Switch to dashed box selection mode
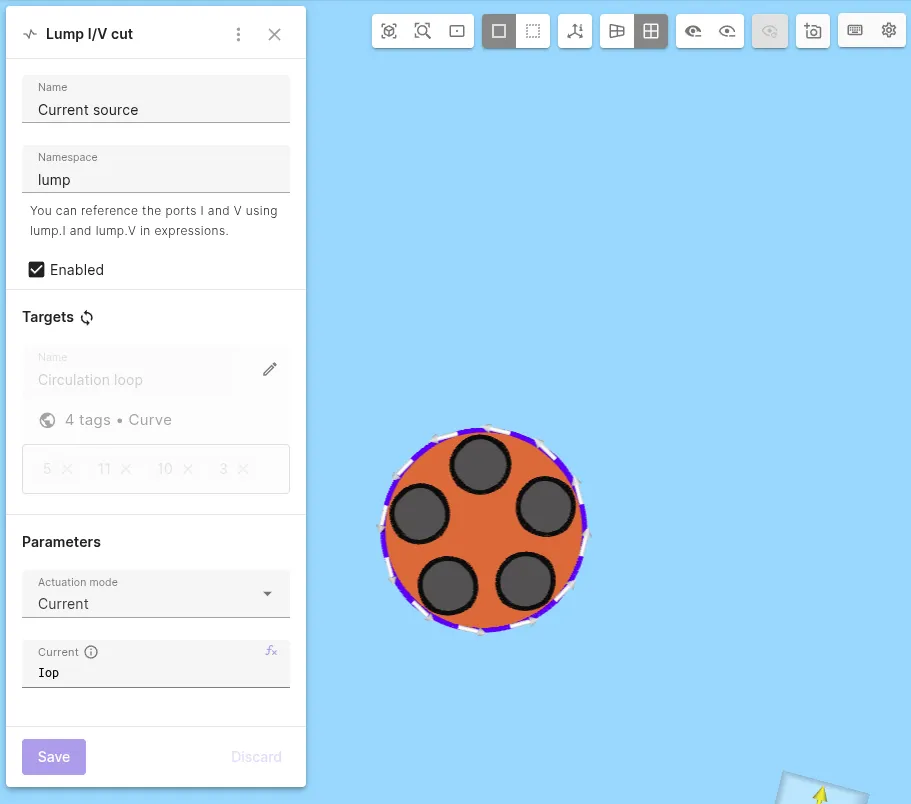This screenshot has height=804, width=911. click(x=533, y=31)
